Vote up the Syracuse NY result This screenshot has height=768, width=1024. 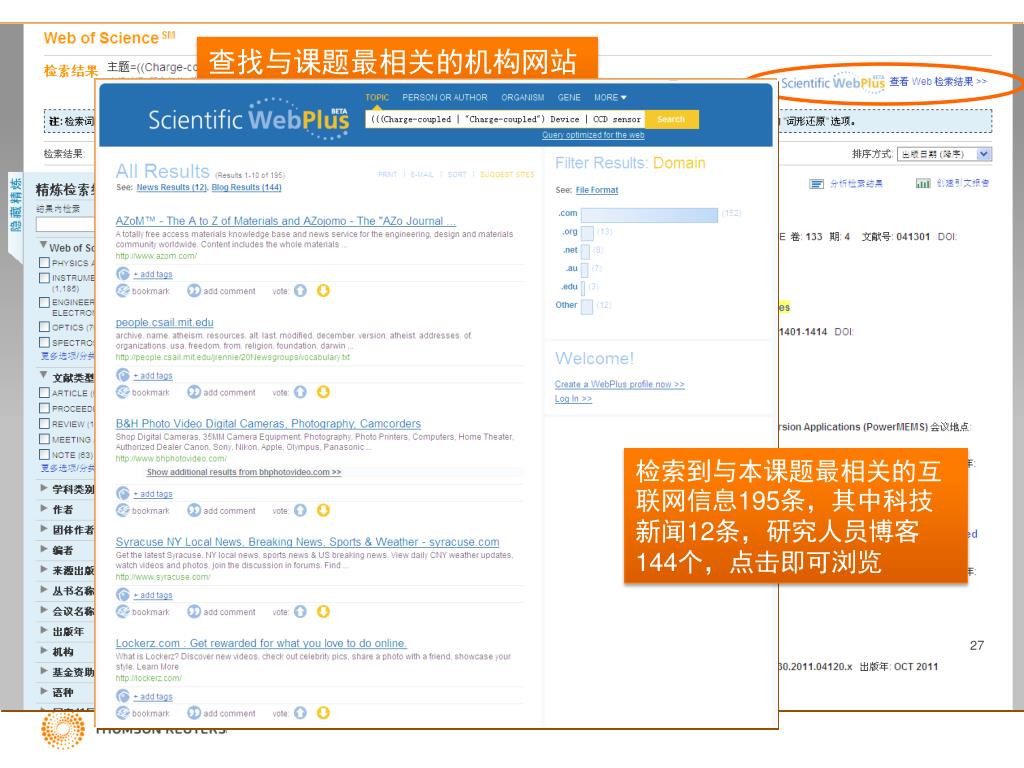tap(300, 611)
